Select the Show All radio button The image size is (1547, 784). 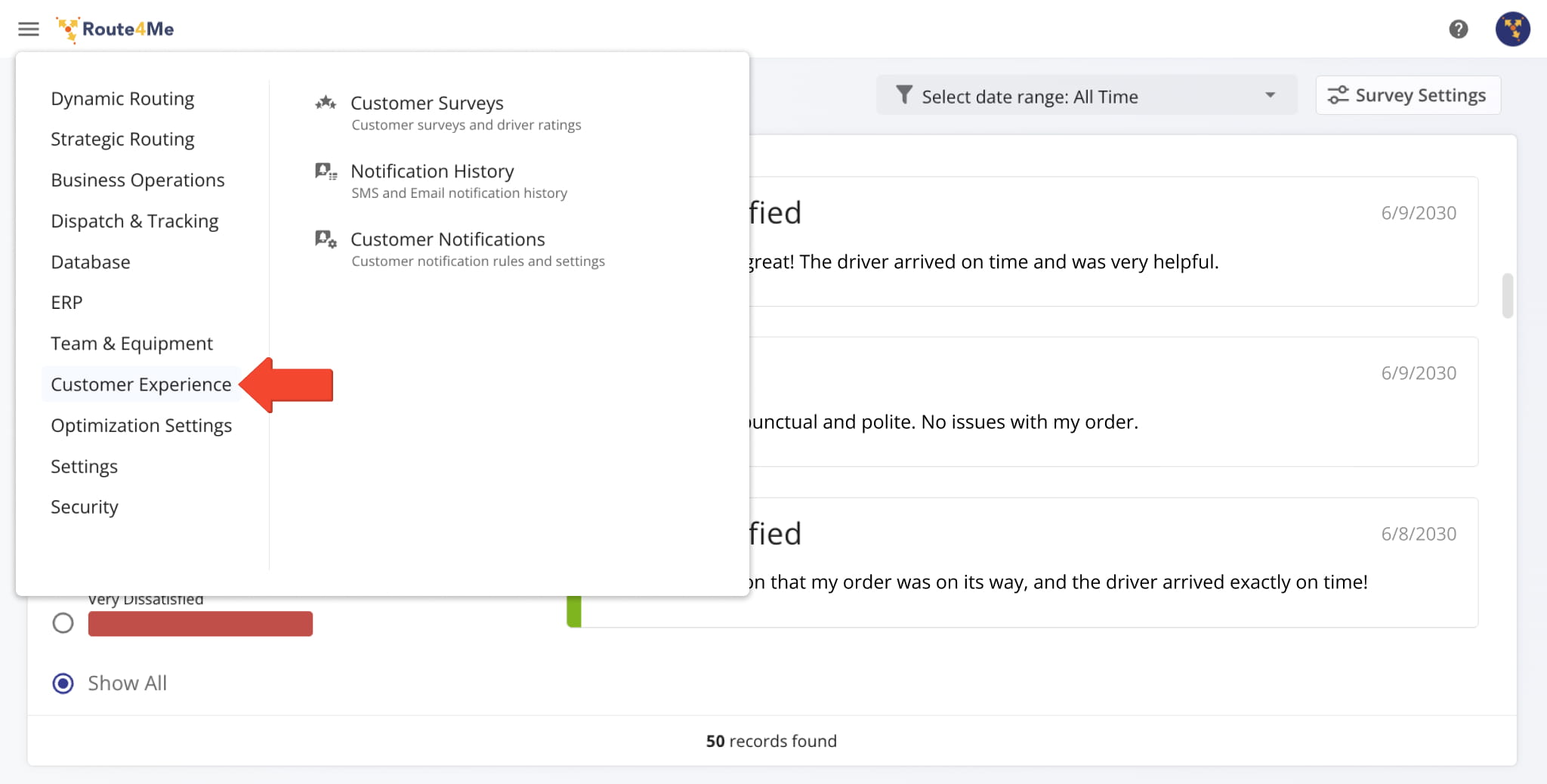63,684
